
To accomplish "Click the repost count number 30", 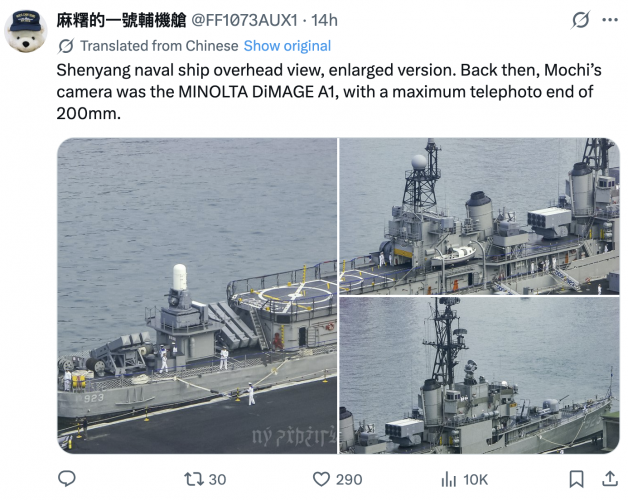I will [217, 480].
